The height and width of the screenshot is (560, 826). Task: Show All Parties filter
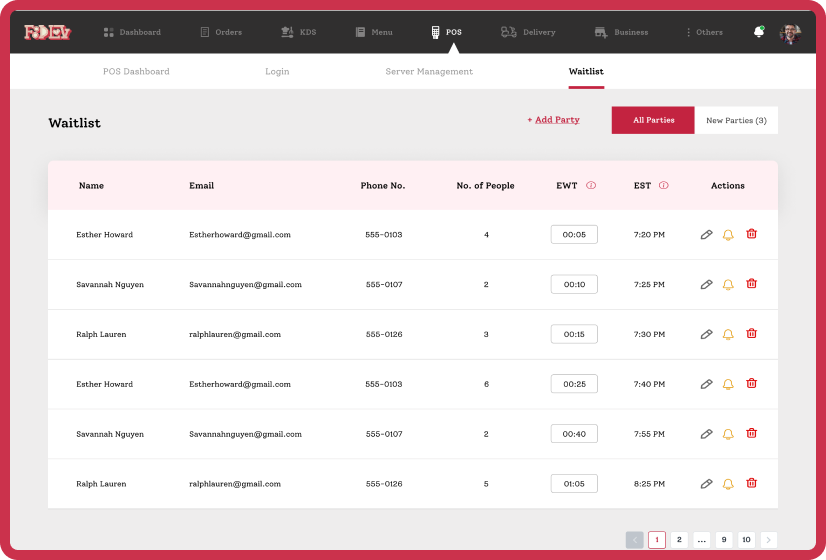click(x=653, y=120)
